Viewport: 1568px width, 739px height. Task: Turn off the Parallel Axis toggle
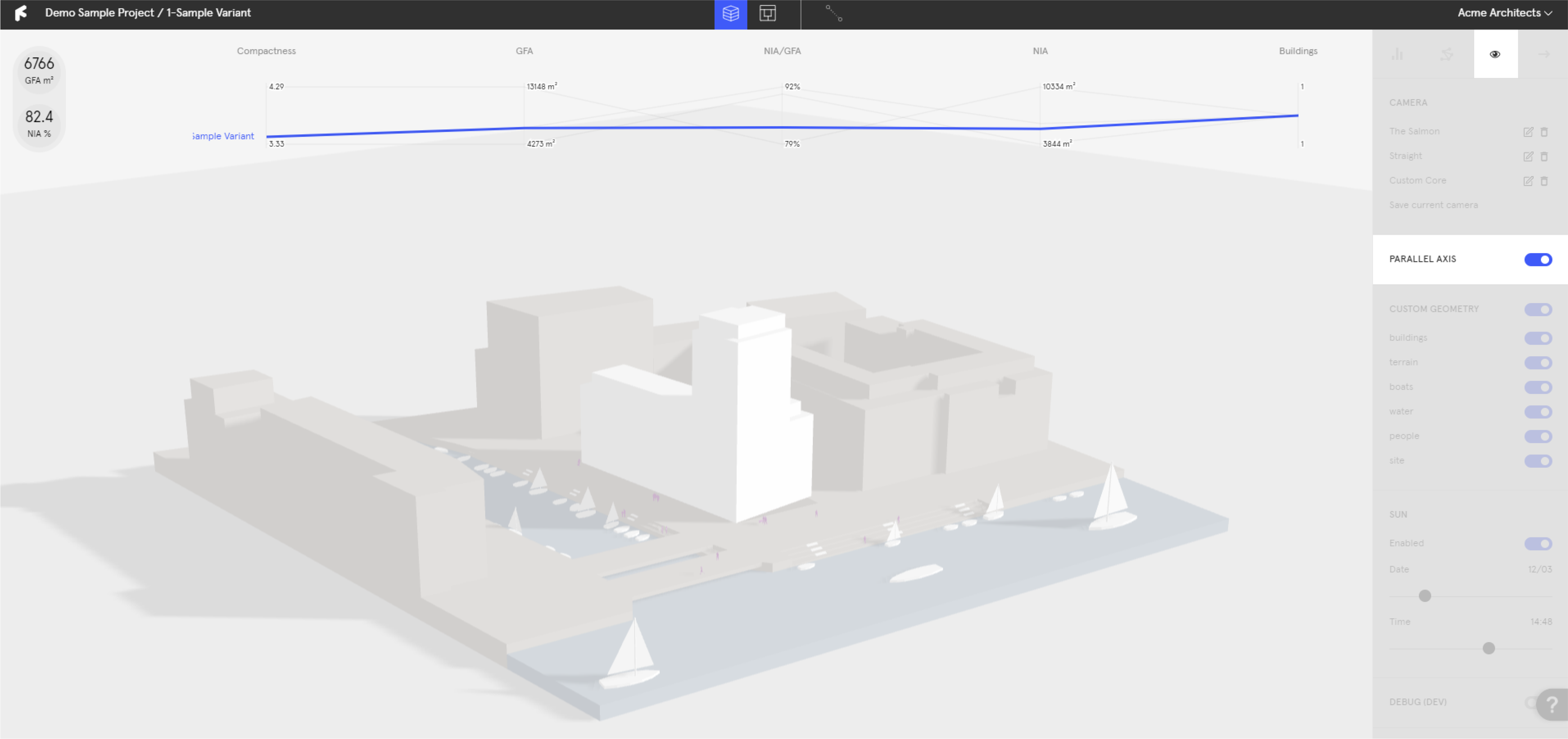(1538, 259)
